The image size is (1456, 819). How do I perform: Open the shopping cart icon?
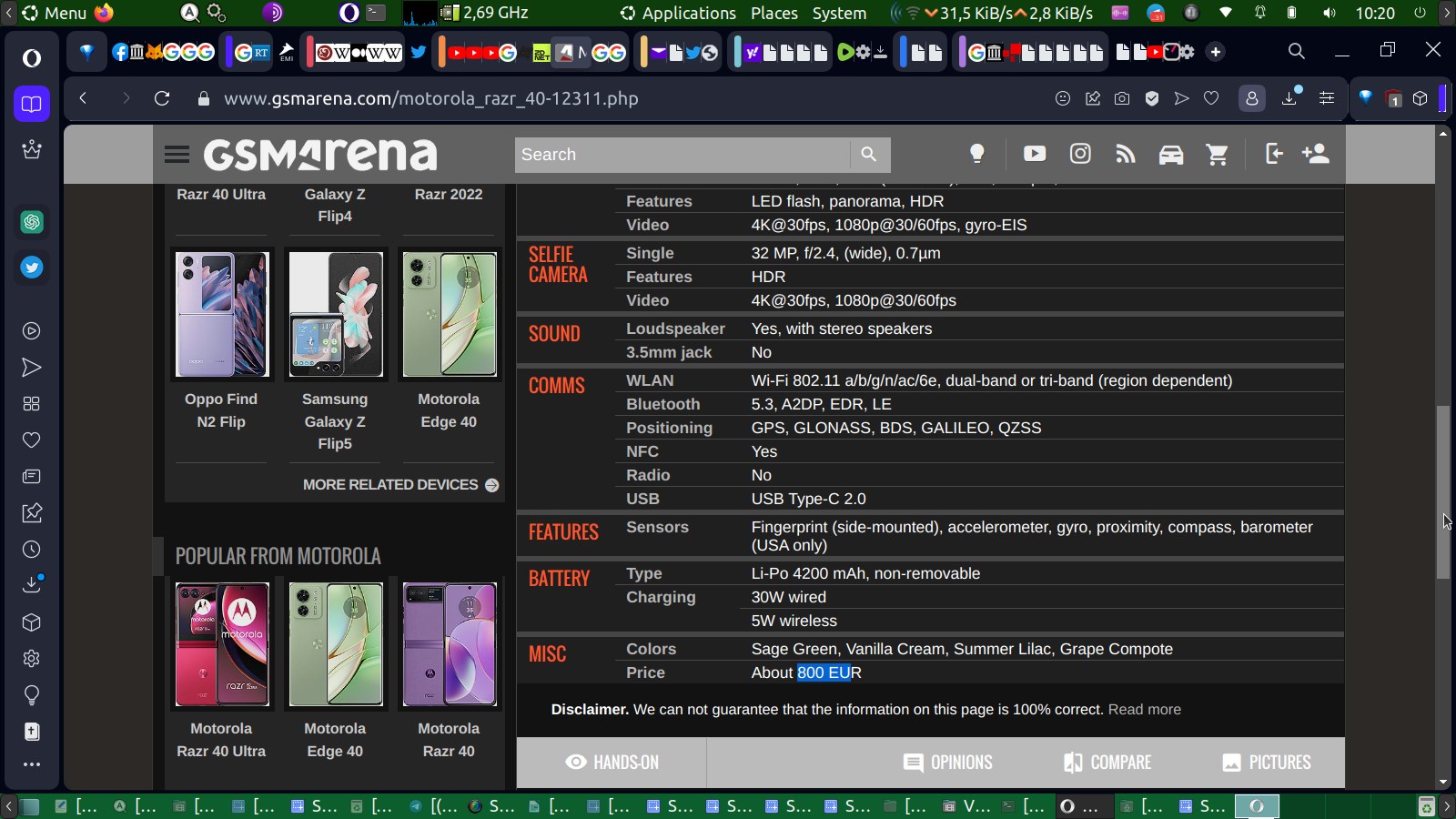(1217, 155)
